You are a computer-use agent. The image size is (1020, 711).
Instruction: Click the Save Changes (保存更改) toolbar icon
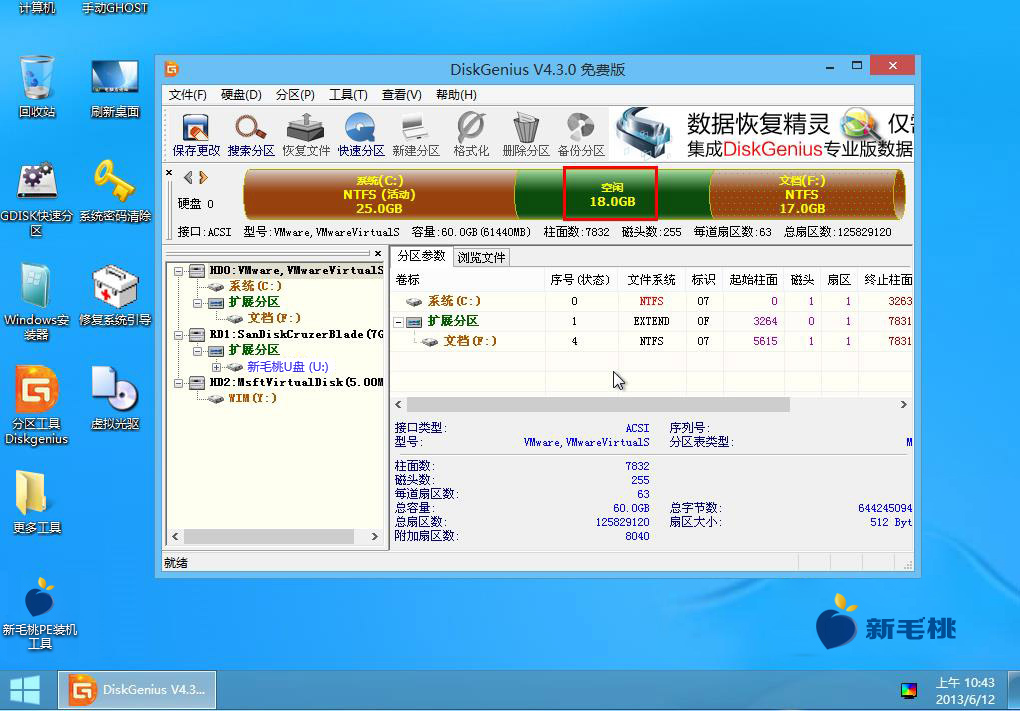pos(196,135)
